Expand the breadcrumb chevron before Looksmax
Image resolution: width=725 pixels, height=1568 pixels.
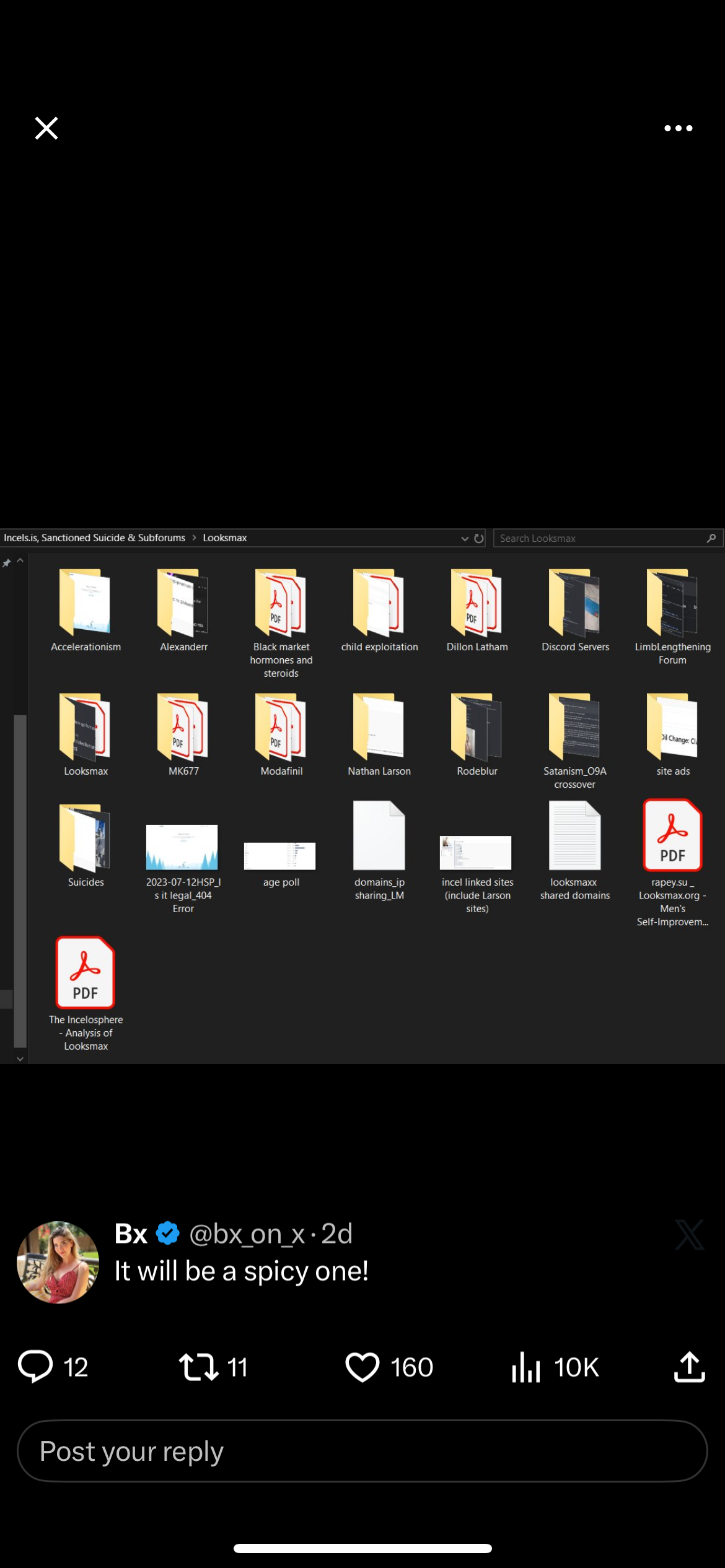click(194, 538)
